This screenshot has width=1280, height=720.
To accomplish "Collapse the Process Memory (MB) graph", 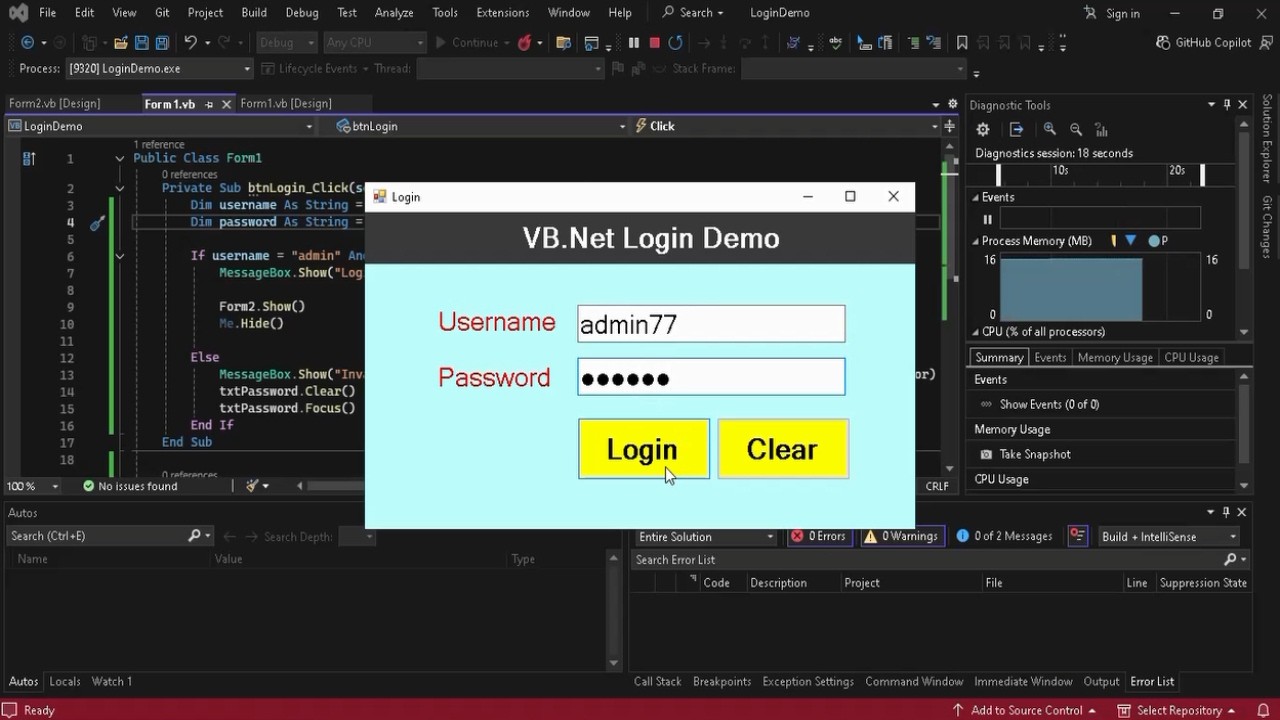I will 976,241.
